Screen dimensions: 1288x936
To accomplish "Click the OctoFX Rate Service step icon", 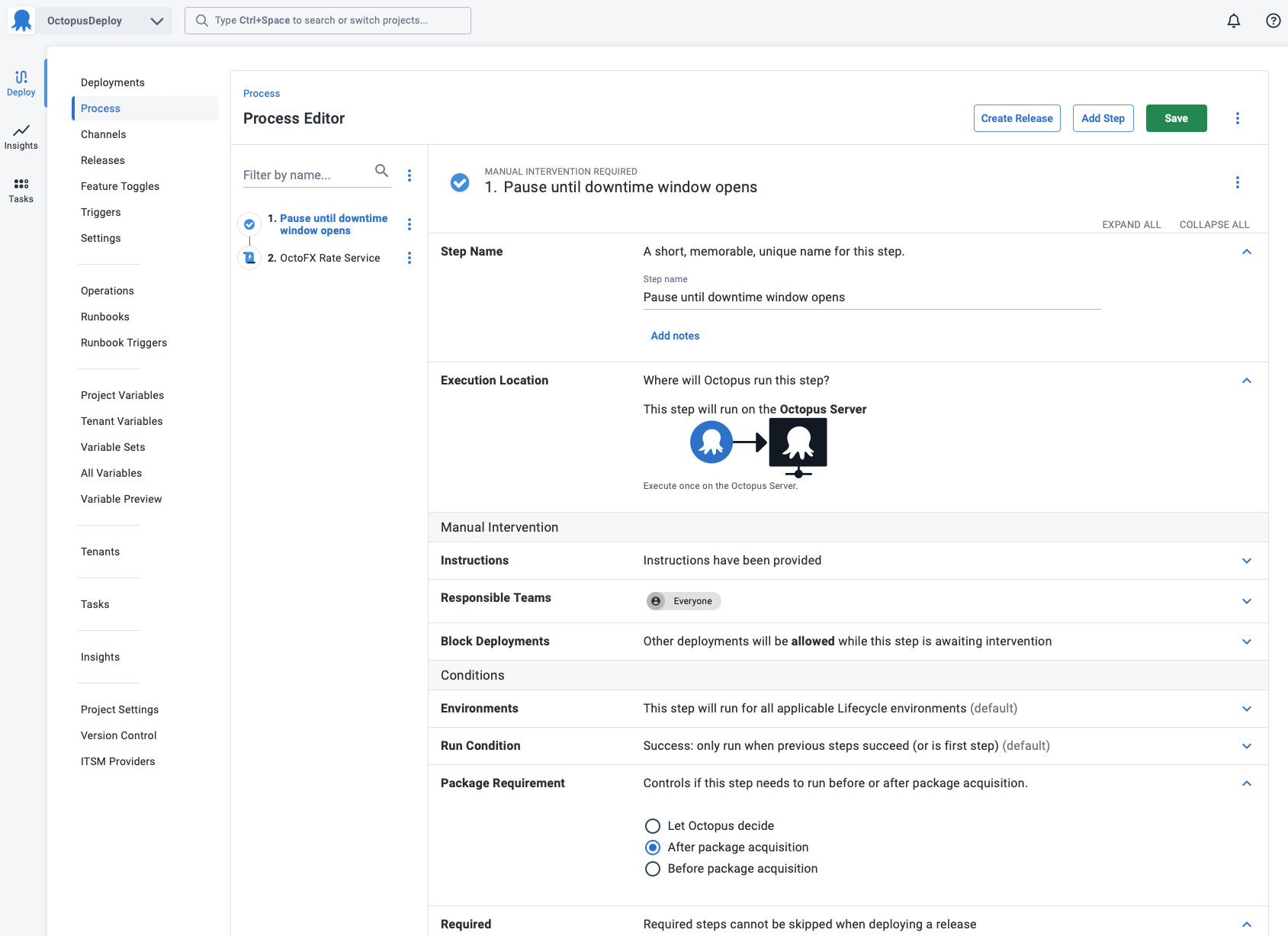I will click(x=249, y=258).
